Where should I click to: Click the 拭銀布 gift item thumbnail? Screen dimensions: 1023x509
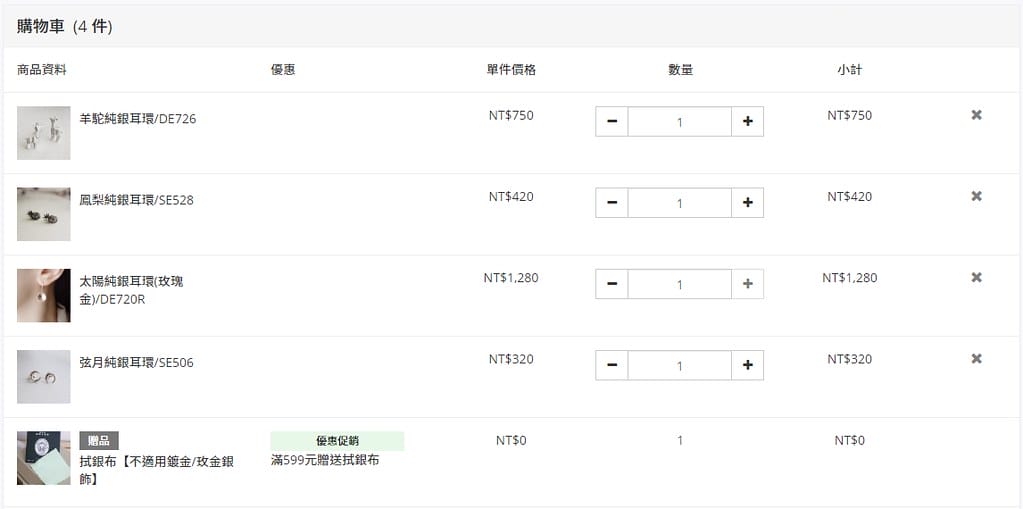tap(44, 457)
